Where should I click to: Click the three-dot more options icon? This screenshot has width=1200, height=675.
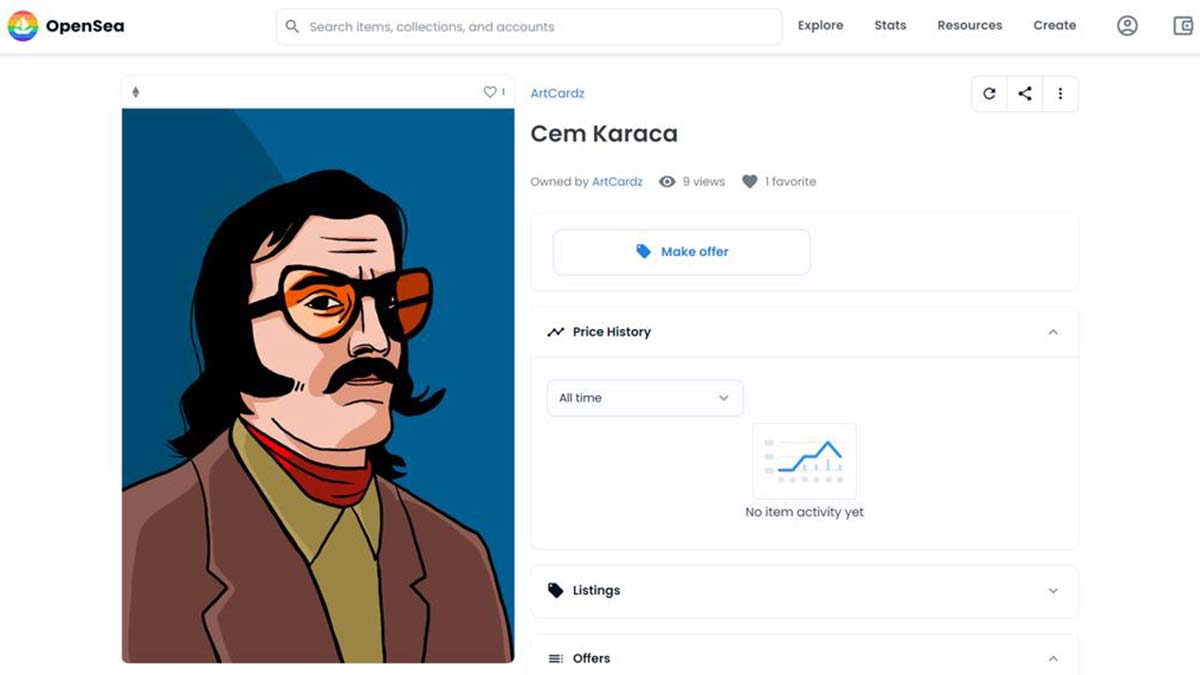(1060, 93)
